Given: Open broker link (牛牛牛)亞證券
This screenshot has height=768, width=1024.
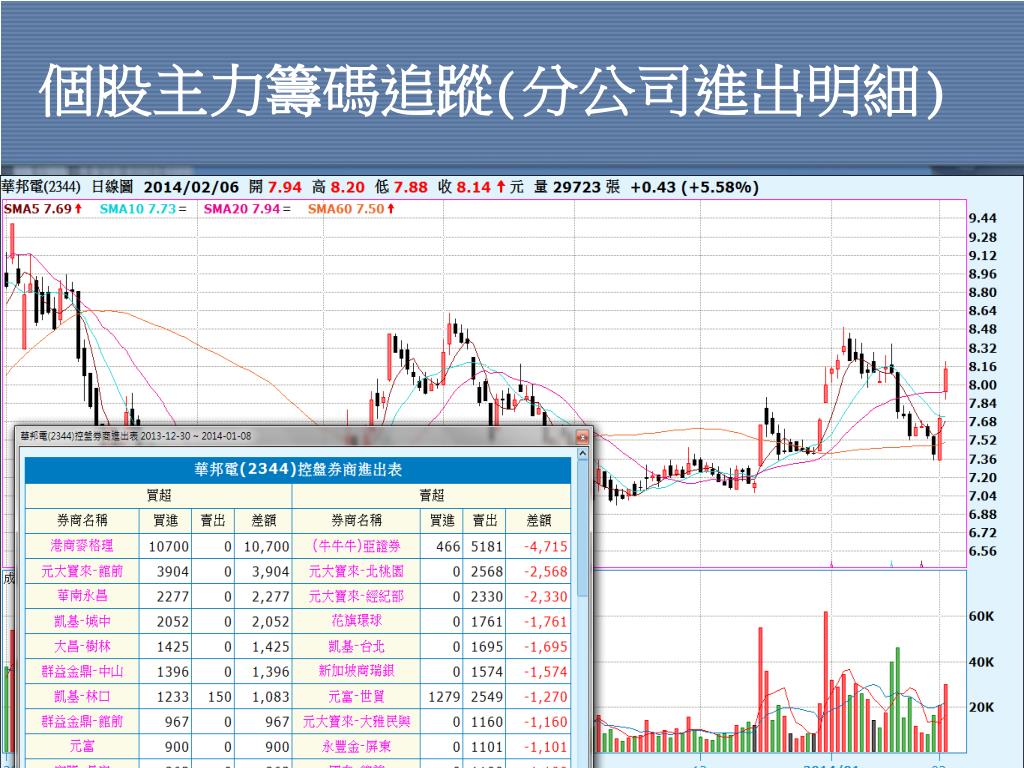Looking at the screenshot, I should point(356,545).
